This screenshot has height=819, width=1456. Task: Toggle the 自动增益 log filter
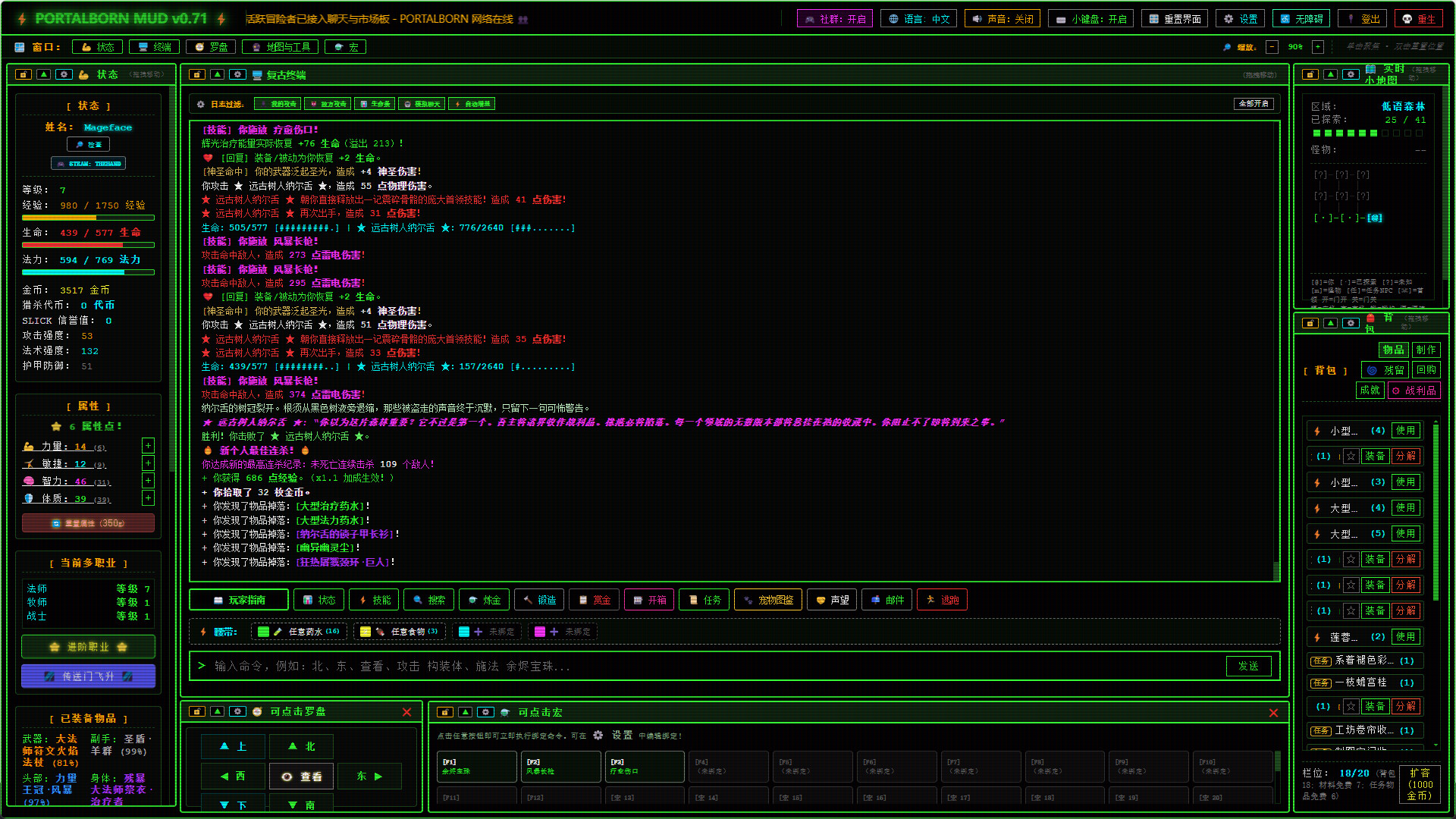472,104
